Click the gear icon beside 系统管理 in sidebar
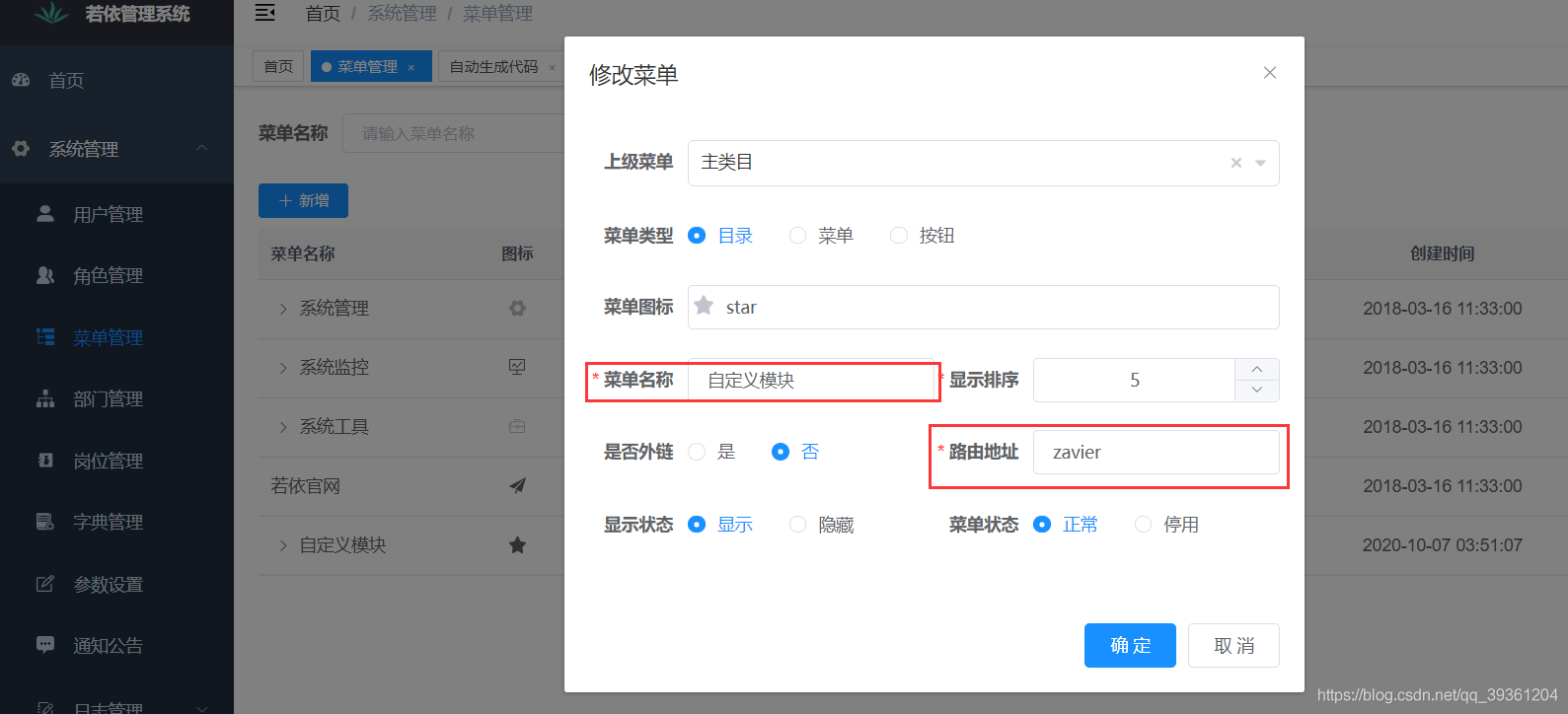 [21, 149]
